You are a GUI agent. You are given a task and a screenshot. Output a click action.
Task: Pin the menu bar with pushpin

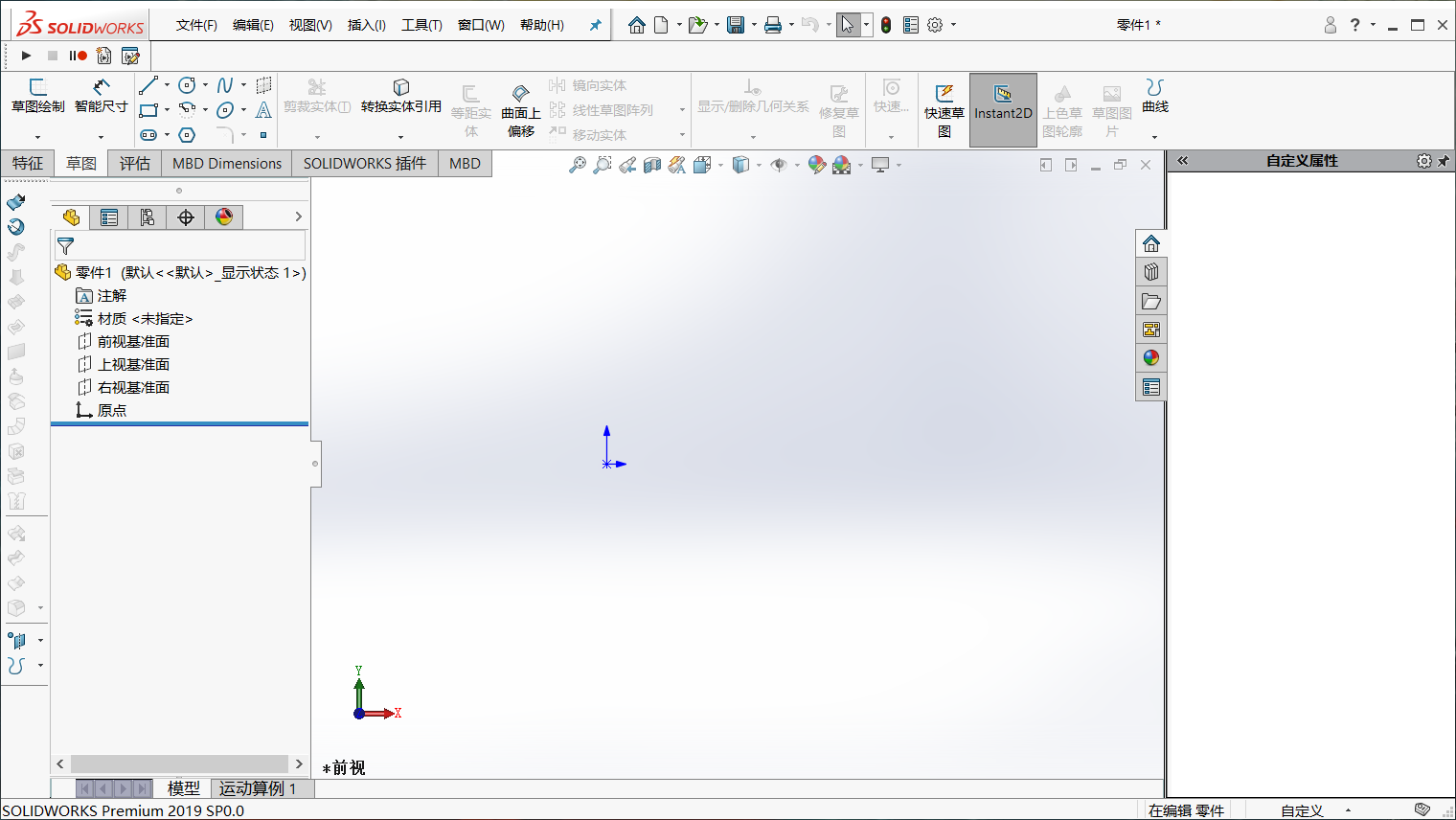595,25
